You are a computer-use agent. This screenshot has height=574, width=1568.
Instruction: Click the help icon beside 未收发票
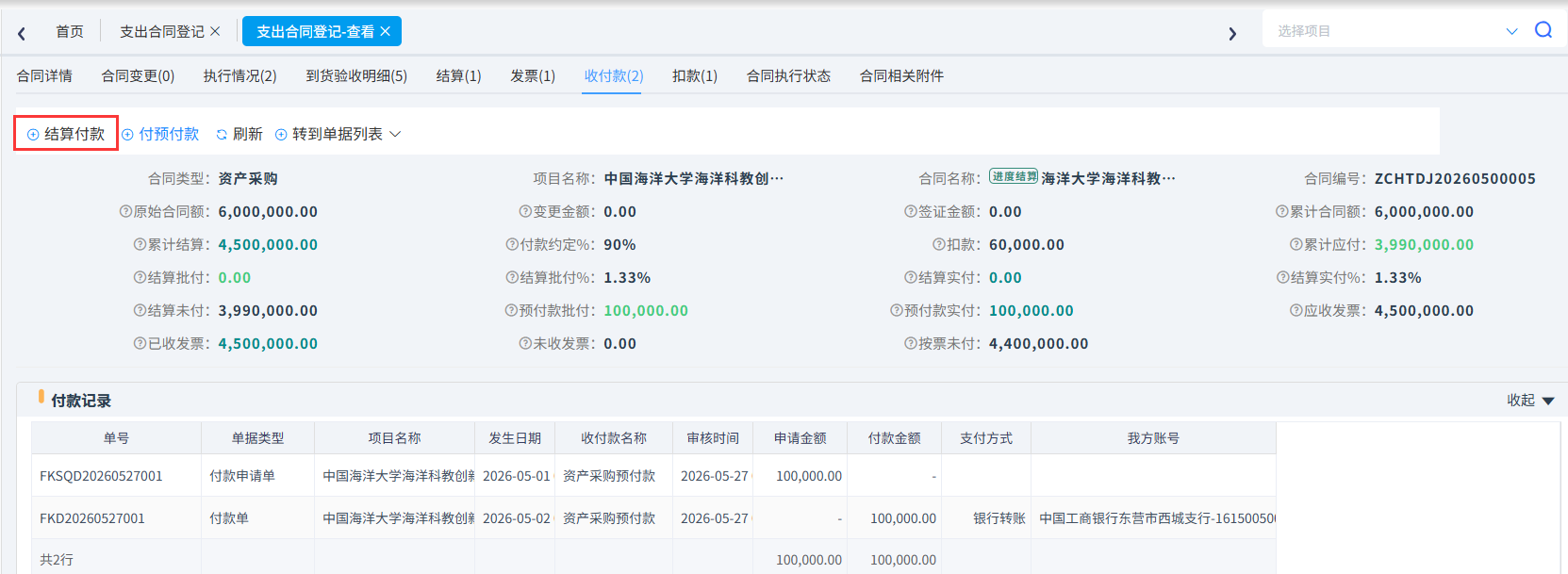[525, 344]
